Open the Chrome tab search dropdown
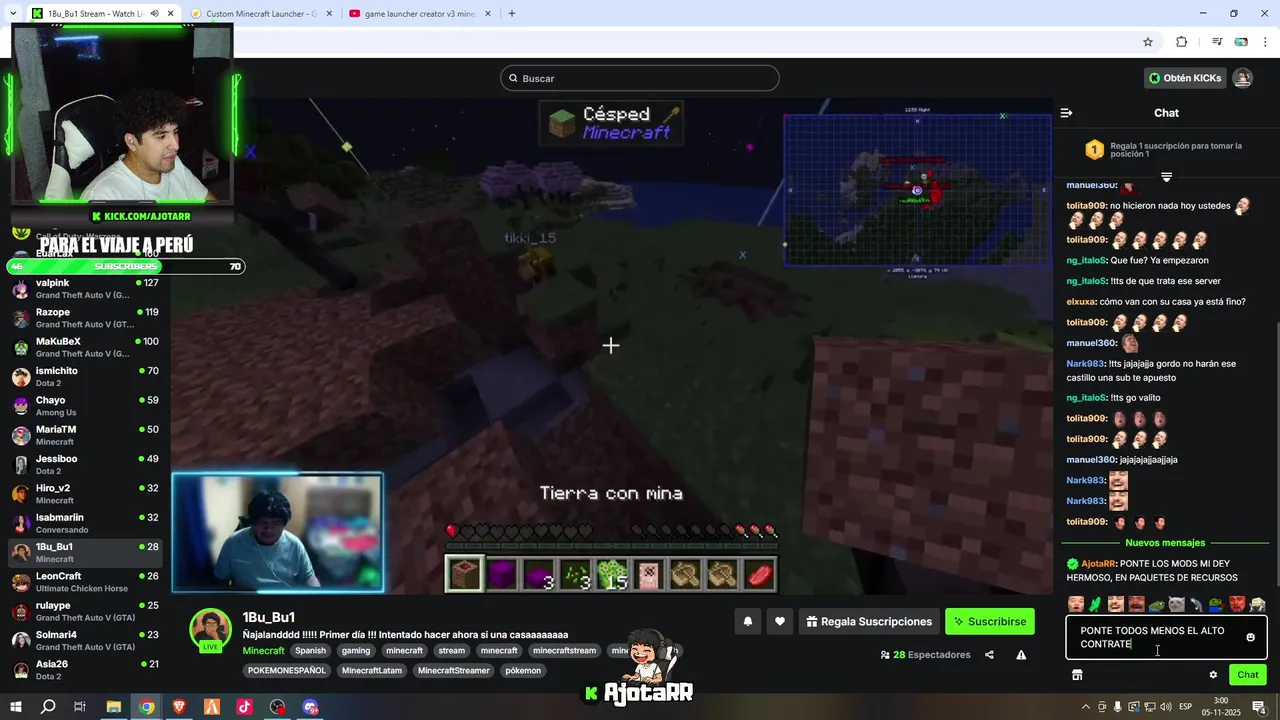 [x=12, y=14]
